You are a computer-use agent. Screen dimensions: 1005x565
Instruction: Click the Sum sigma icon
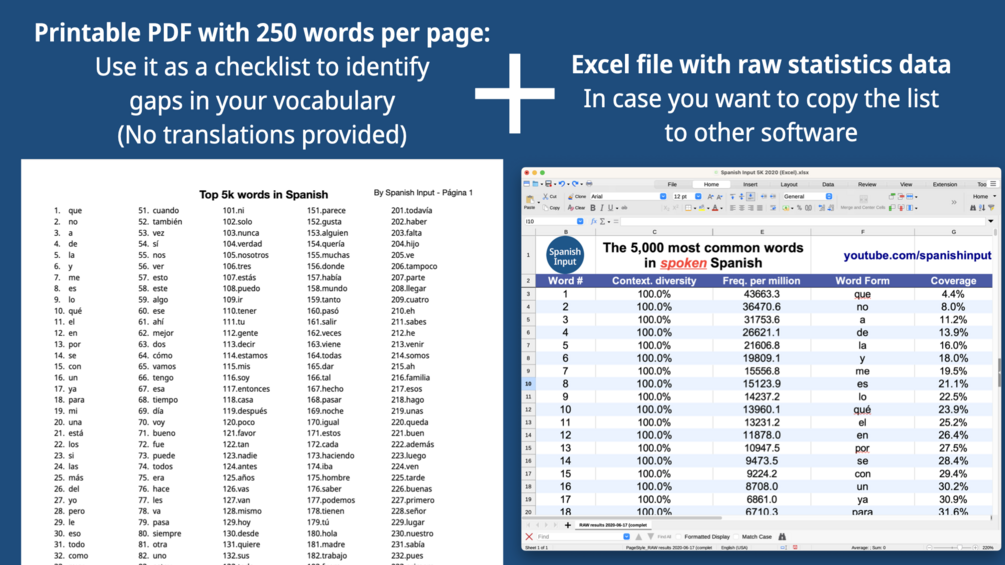point(602,221)
